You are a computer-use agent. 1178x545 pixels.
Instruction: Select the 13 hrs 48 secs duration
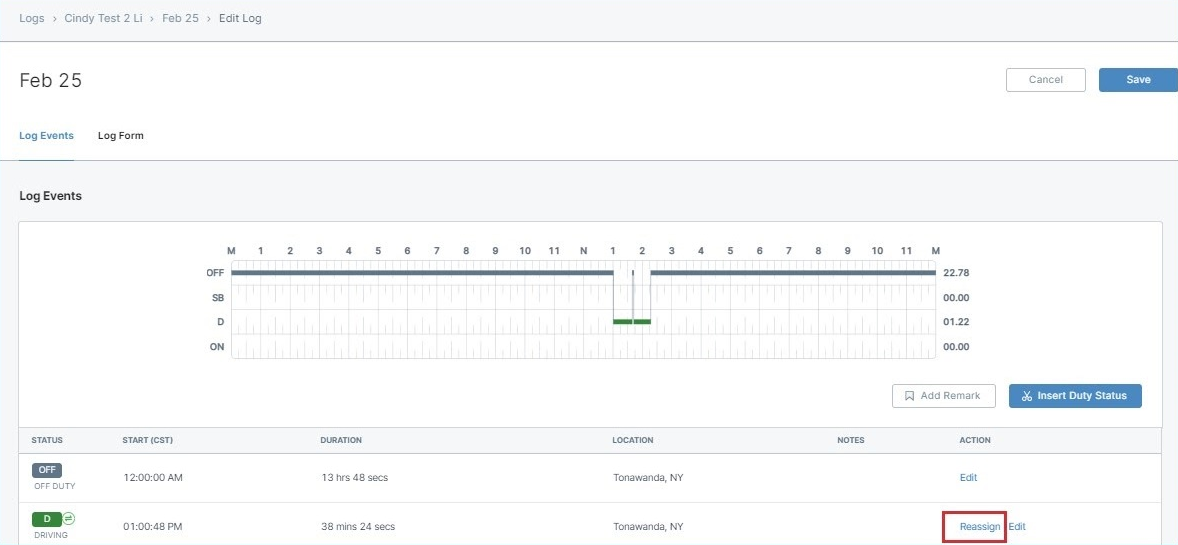355,477
